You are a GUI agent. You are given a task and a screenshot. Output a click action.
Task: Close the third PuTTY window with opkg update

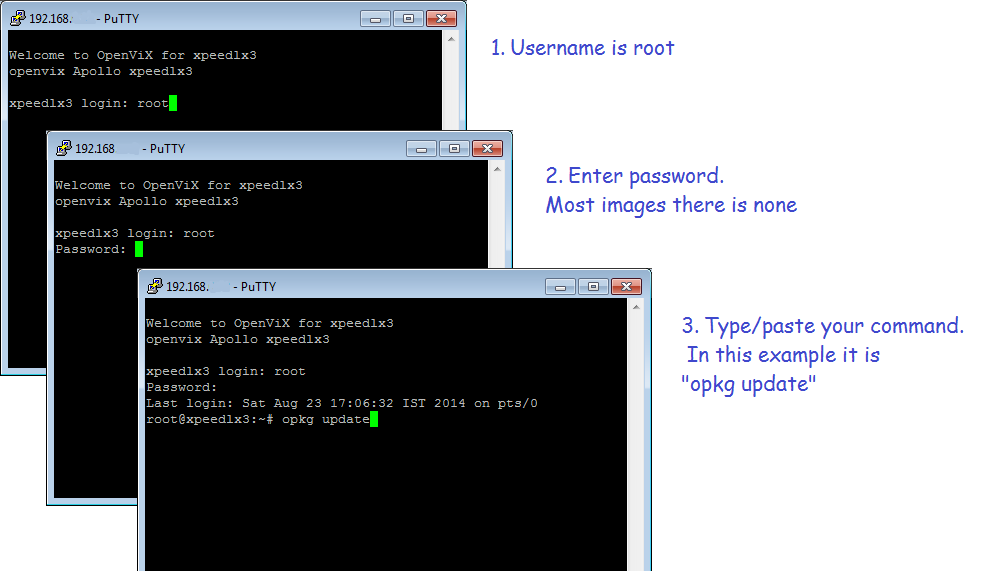click(x=626, y=287)
